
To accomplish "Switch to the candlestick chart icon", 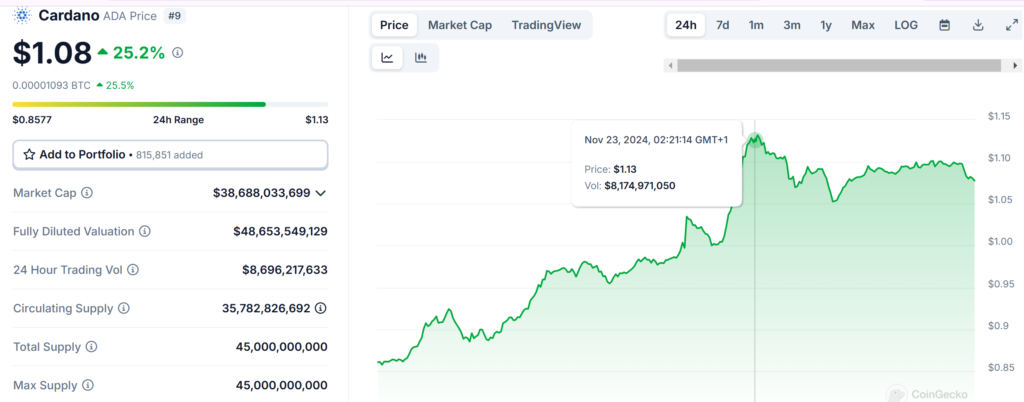I will click(421, 58).
